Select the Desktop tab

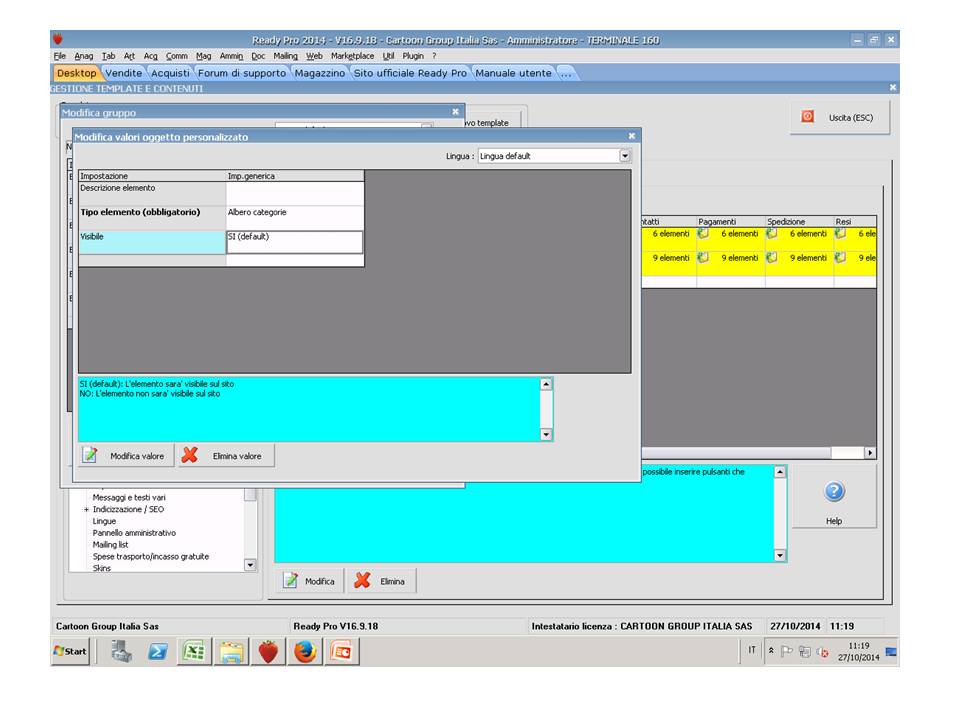tap(77, 73)
